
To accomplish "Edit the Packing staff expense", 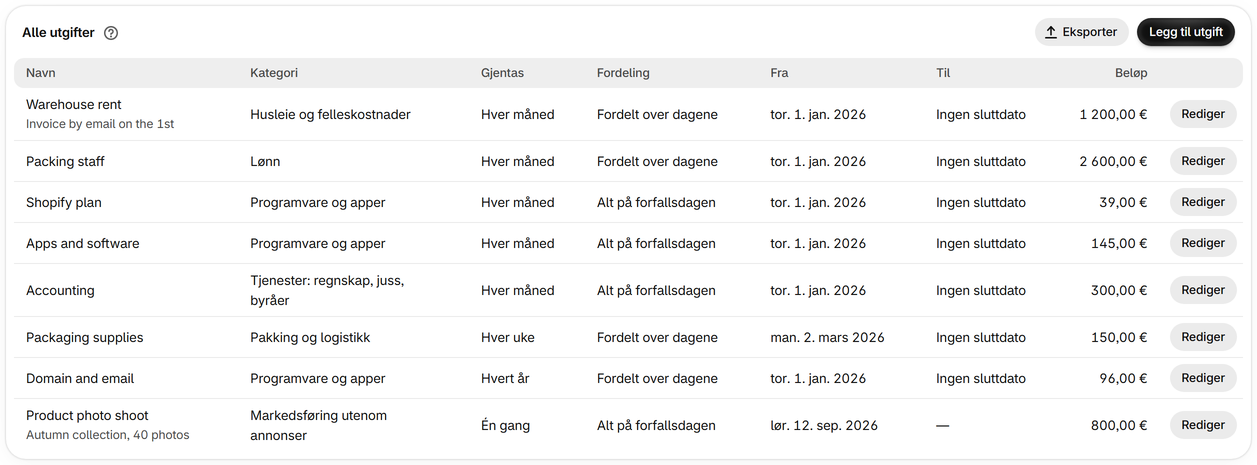I will point(1203,161).
